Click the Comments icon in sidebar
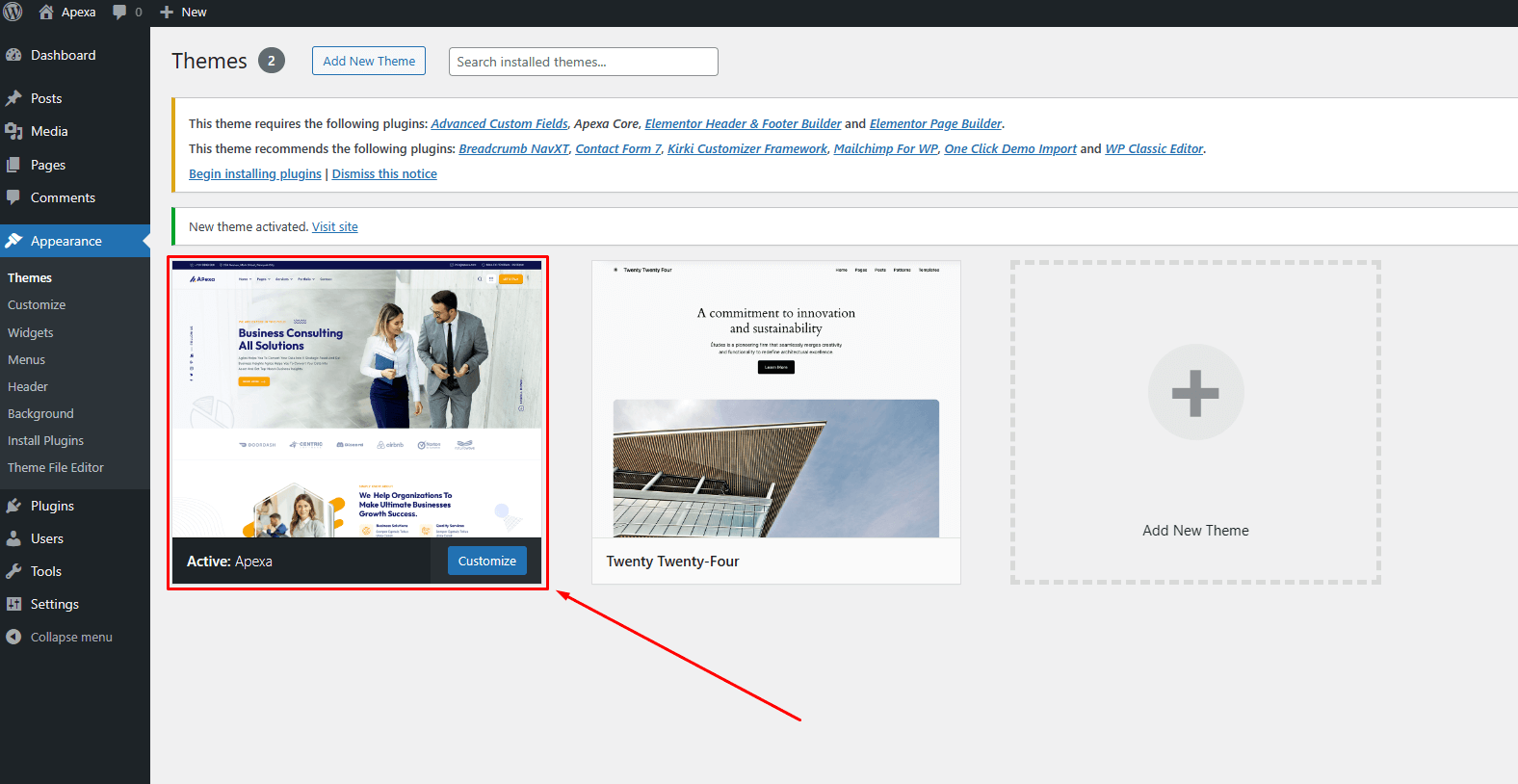1518x784 pixels. pyautogui.click(x=13, y=197)
